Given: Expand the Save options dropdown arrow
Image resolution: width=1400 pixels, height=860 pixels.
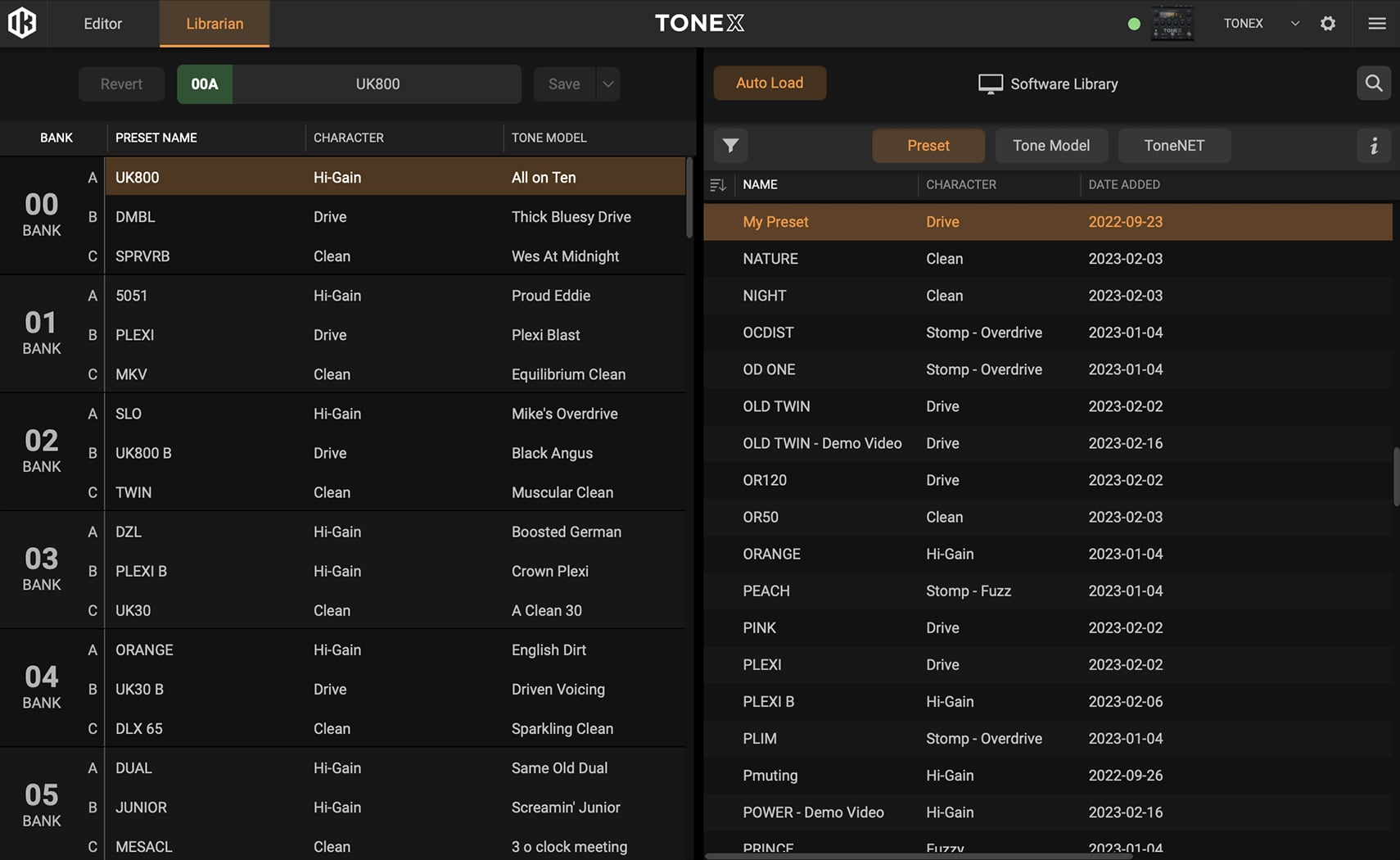Looking at the screenshot, I should click(607, 84).
